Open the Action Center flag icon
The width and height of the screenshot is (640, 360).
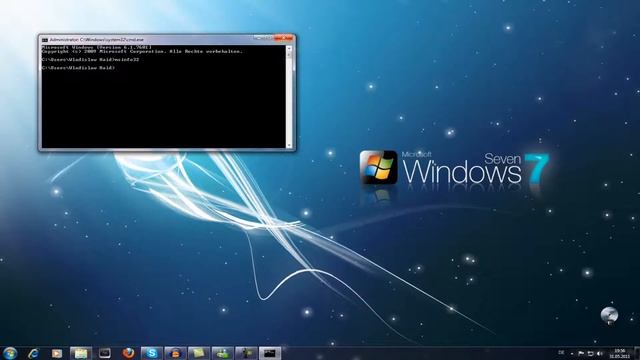point(581,353)
